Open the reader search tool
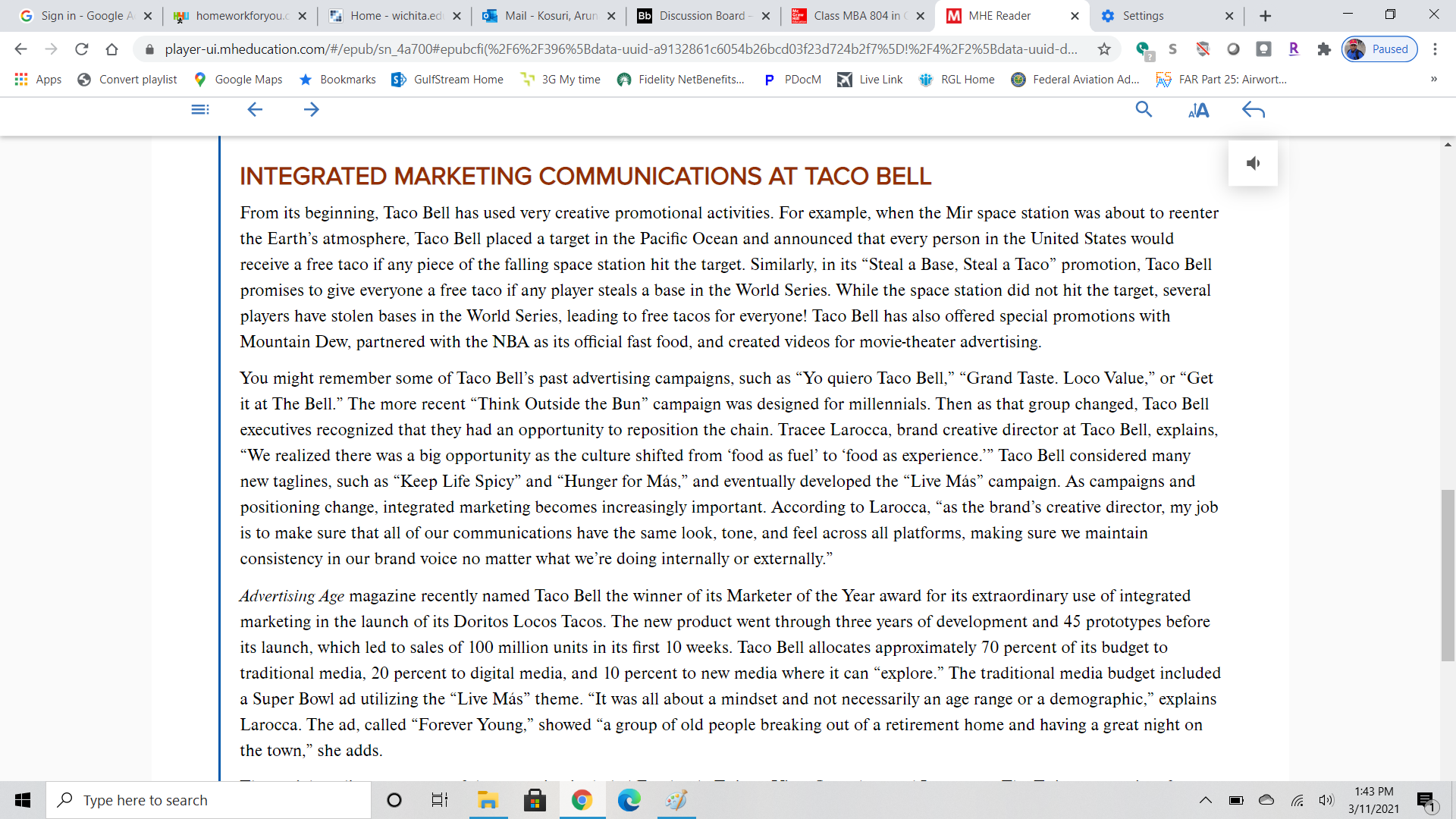Viewport: 1456px width, 819px height. point(1144,110)
